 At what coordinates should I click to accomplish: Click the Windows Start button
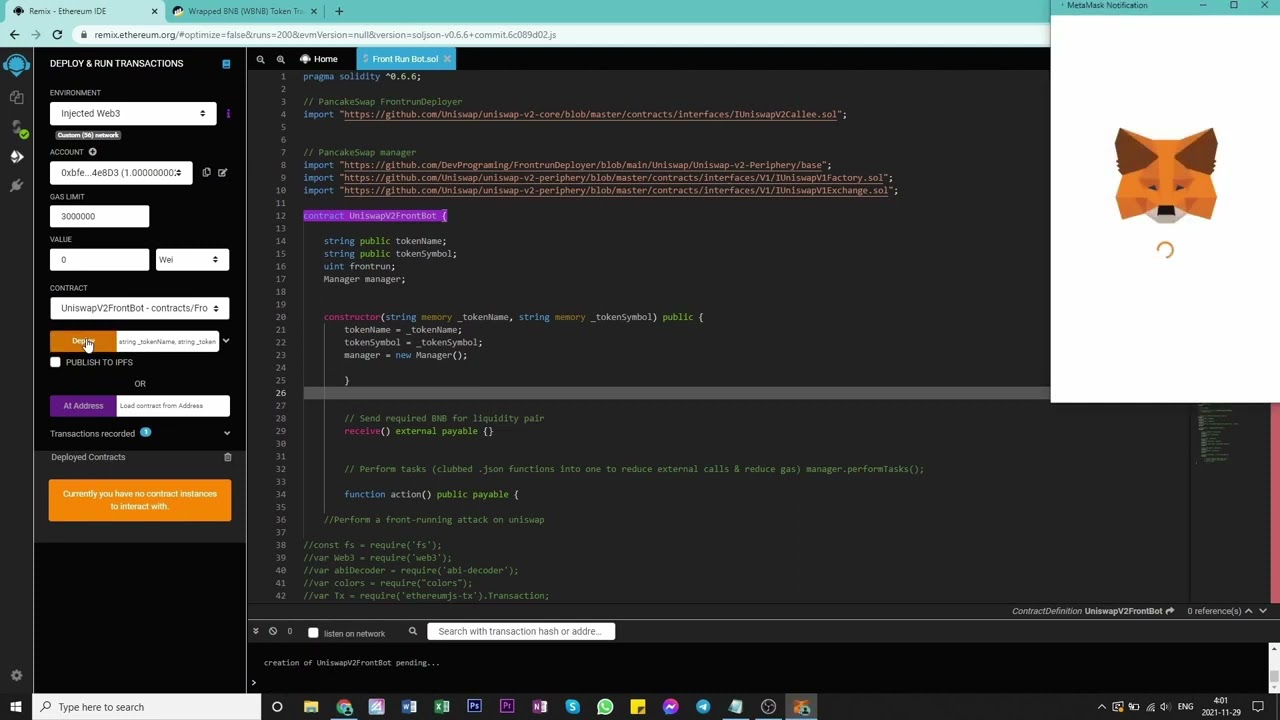(x=16, y=707)
